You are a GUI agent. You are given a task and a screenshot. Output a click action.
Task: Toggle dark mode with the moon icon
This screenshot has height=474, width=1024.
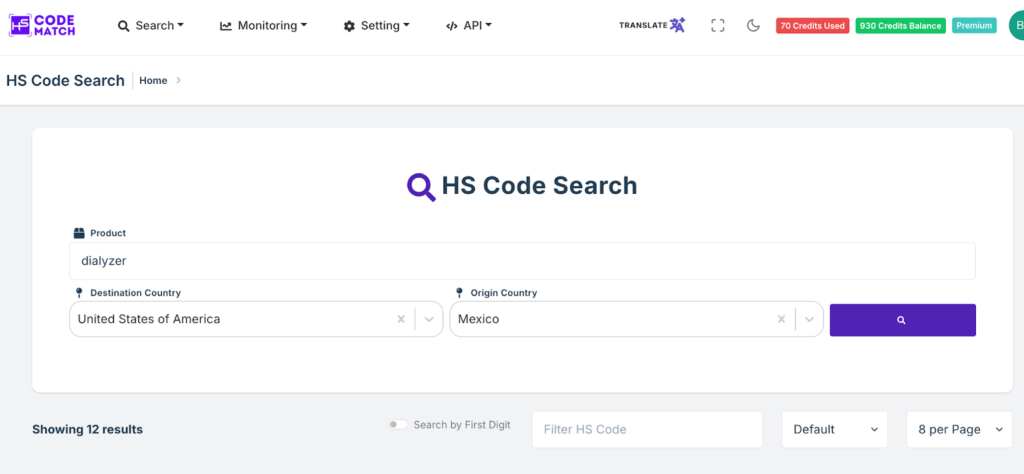pos(754,26)
